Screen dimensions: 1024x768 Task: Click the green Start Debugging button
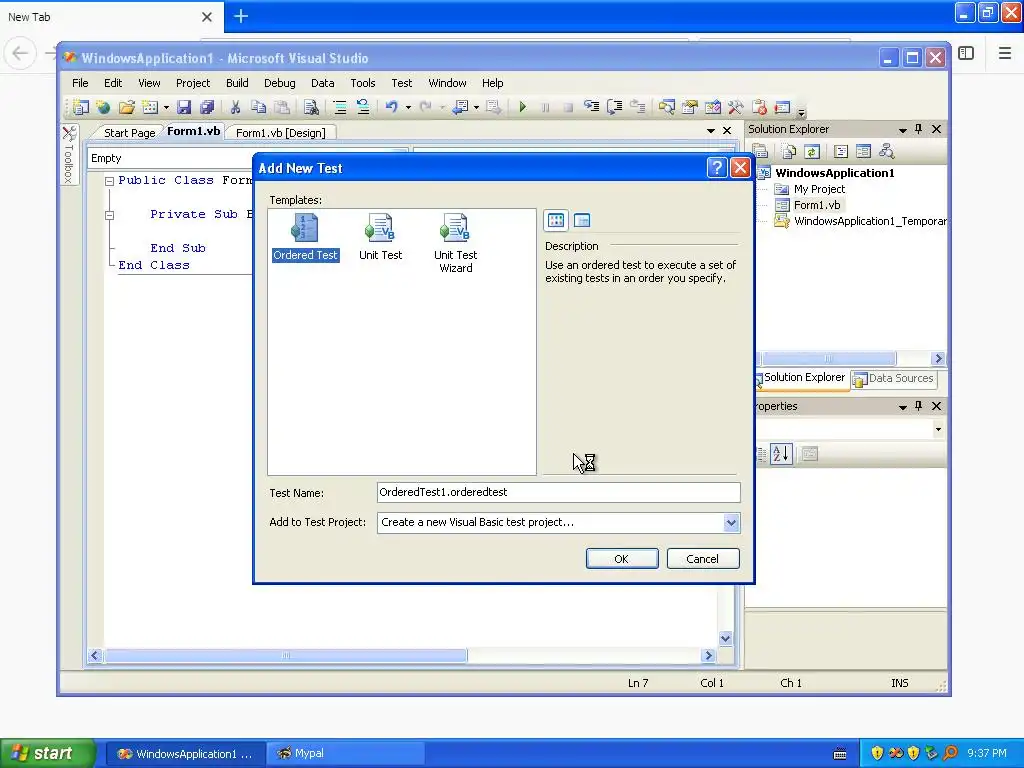522,107
